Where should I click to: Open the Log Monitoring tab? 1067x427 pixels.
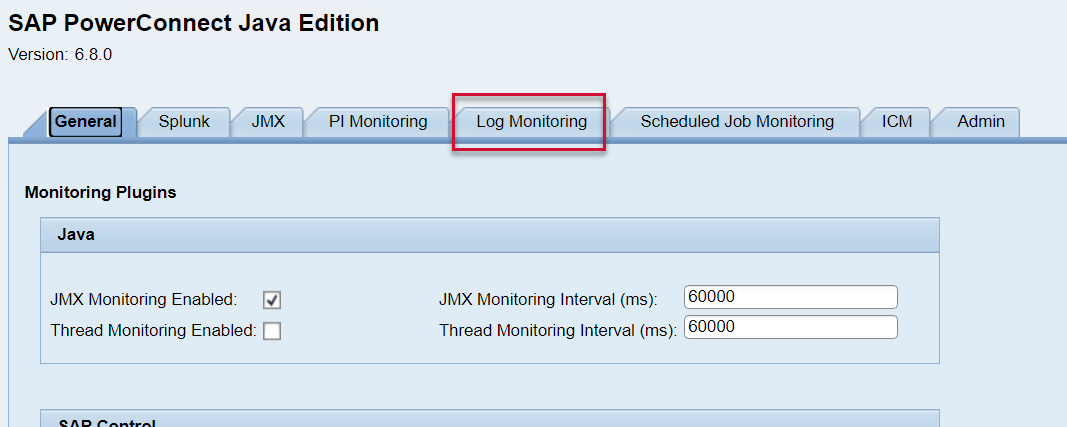(531, 122)
